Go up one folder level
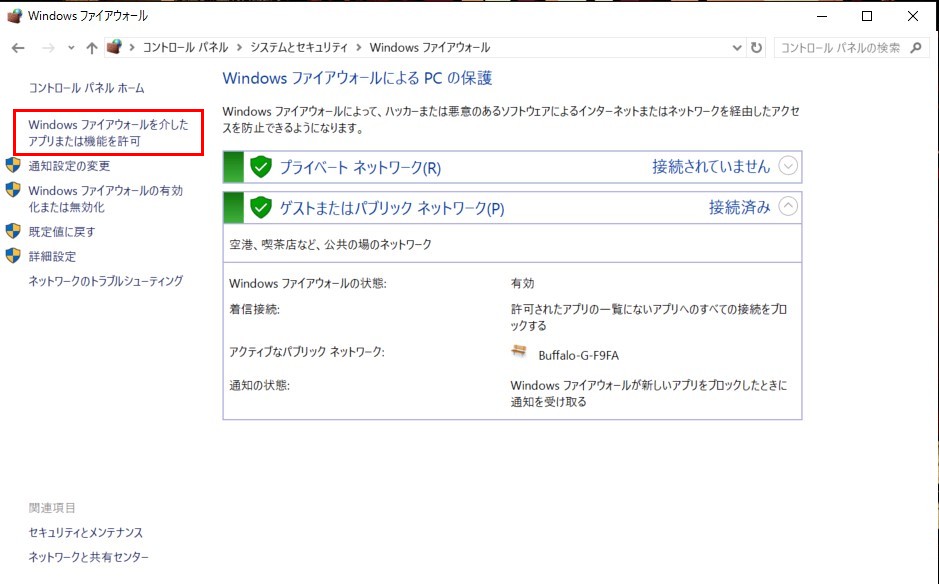The width and height of the screenshot is (939, 584). [91, 48]
